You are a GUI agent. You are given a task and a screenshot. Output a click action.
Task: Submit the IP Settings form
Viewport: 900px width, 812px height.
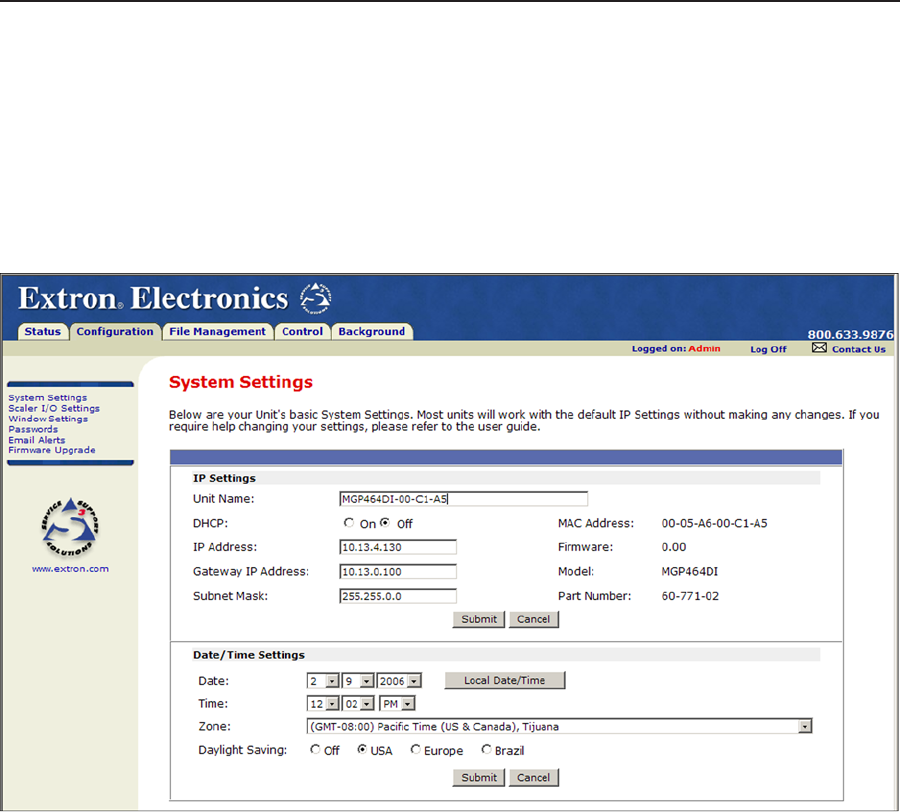pyautogui.click(x=479, y=619)
